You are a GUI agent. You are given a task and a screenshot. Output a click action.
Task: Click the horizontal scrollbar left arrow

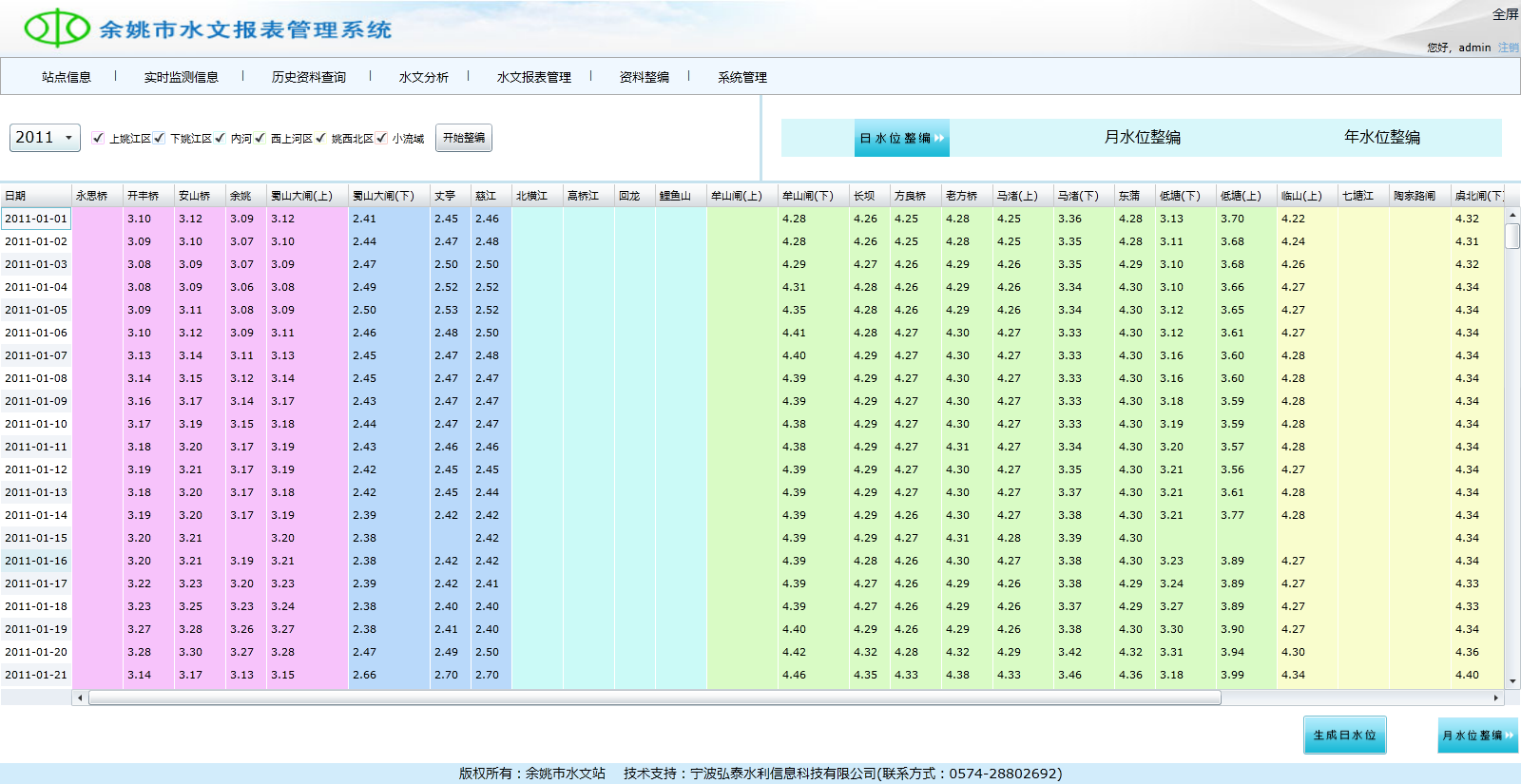80,698
